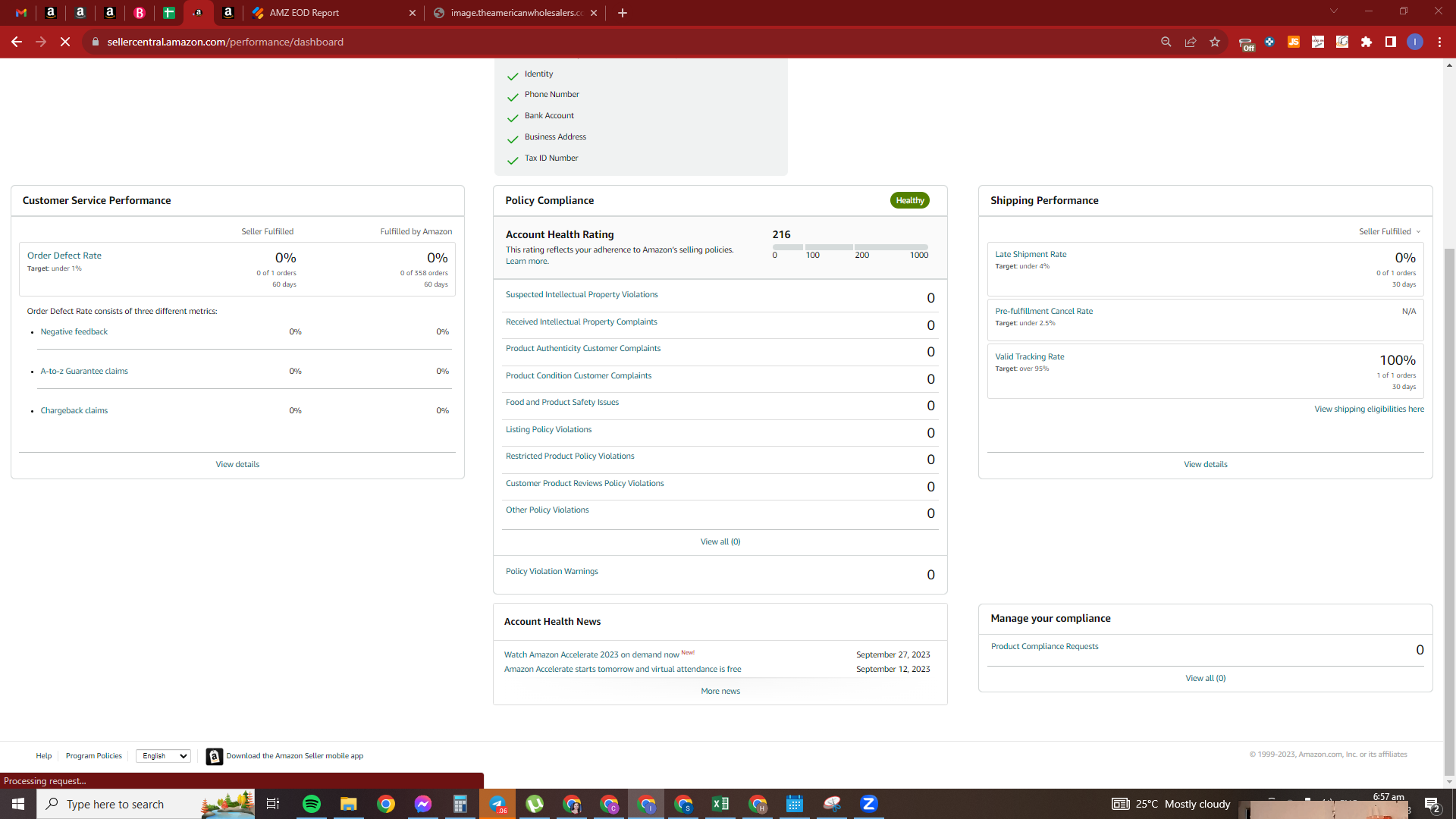This screenshot has height=819, width=1456.
Task: Stop loading the page
Action: pyautogui.click(x=65, y=42)
